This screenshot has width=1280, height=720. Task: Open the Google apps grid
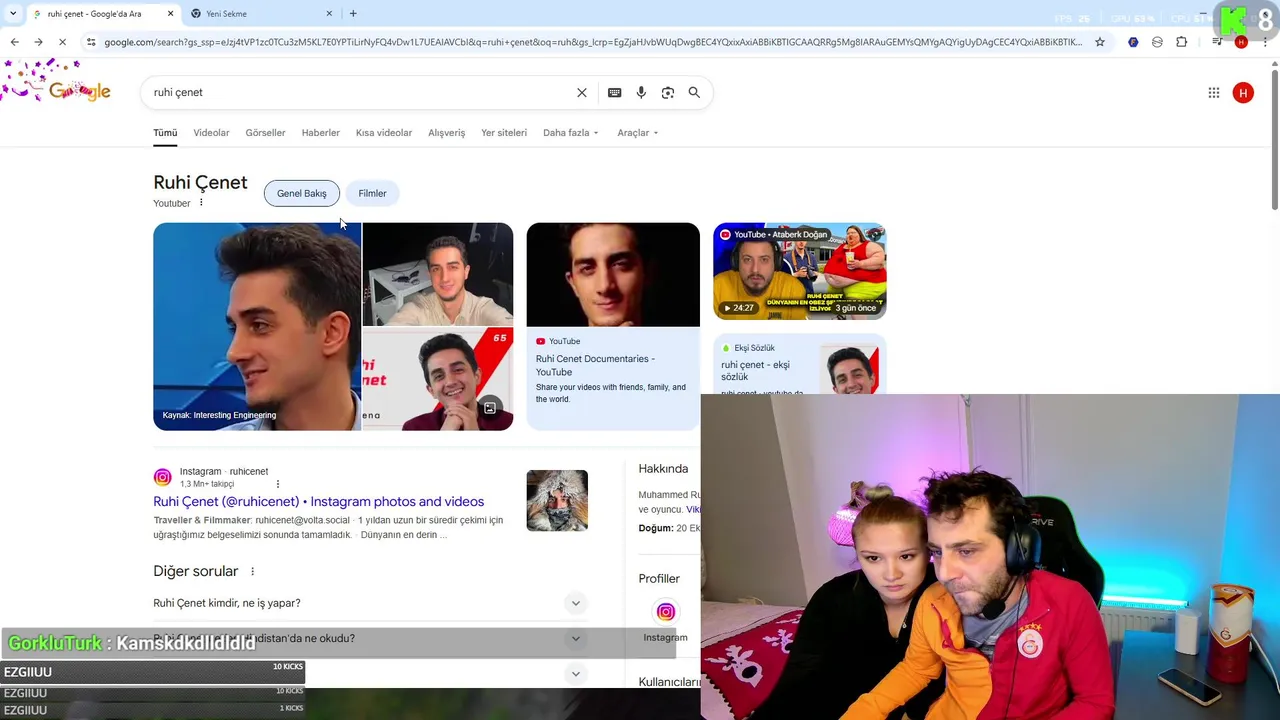1214,93
